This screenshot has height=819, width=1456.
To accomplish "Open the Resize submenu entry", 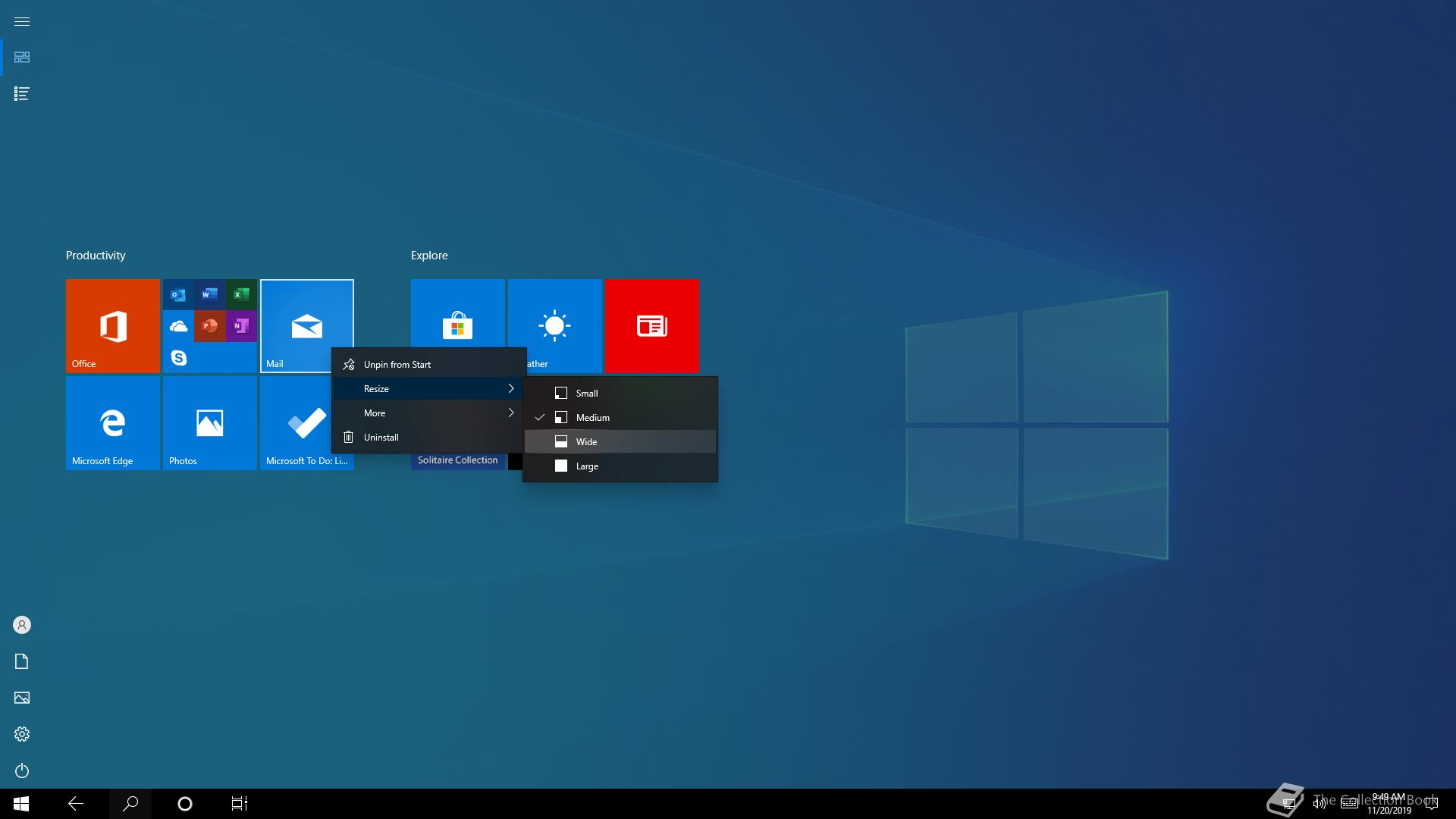I will point(429,389).
